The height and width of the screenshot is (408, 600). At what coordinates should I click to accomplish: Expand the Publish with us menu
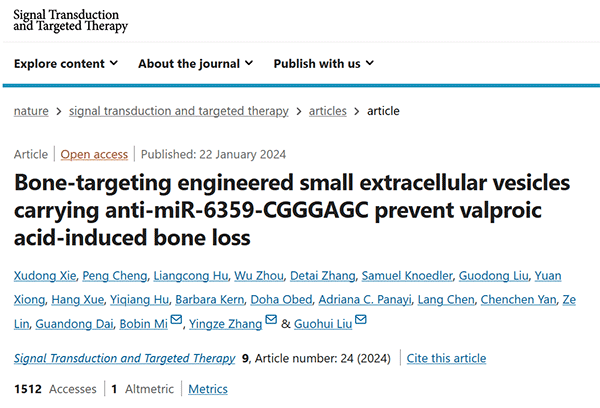point(323,64)
